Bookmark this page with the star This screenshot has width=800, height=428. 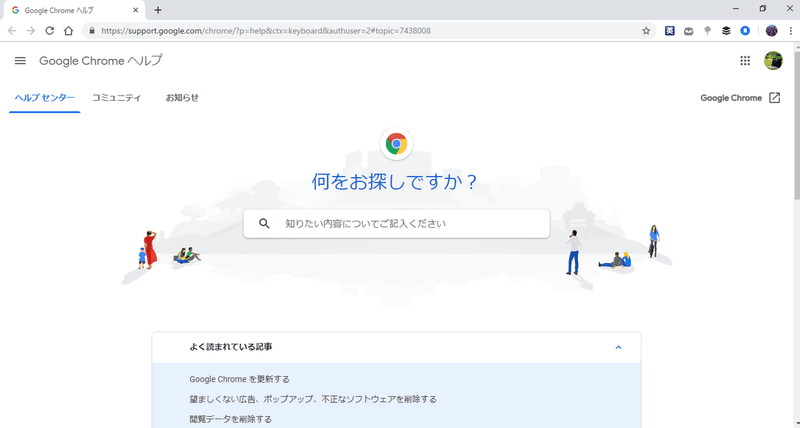646,31
